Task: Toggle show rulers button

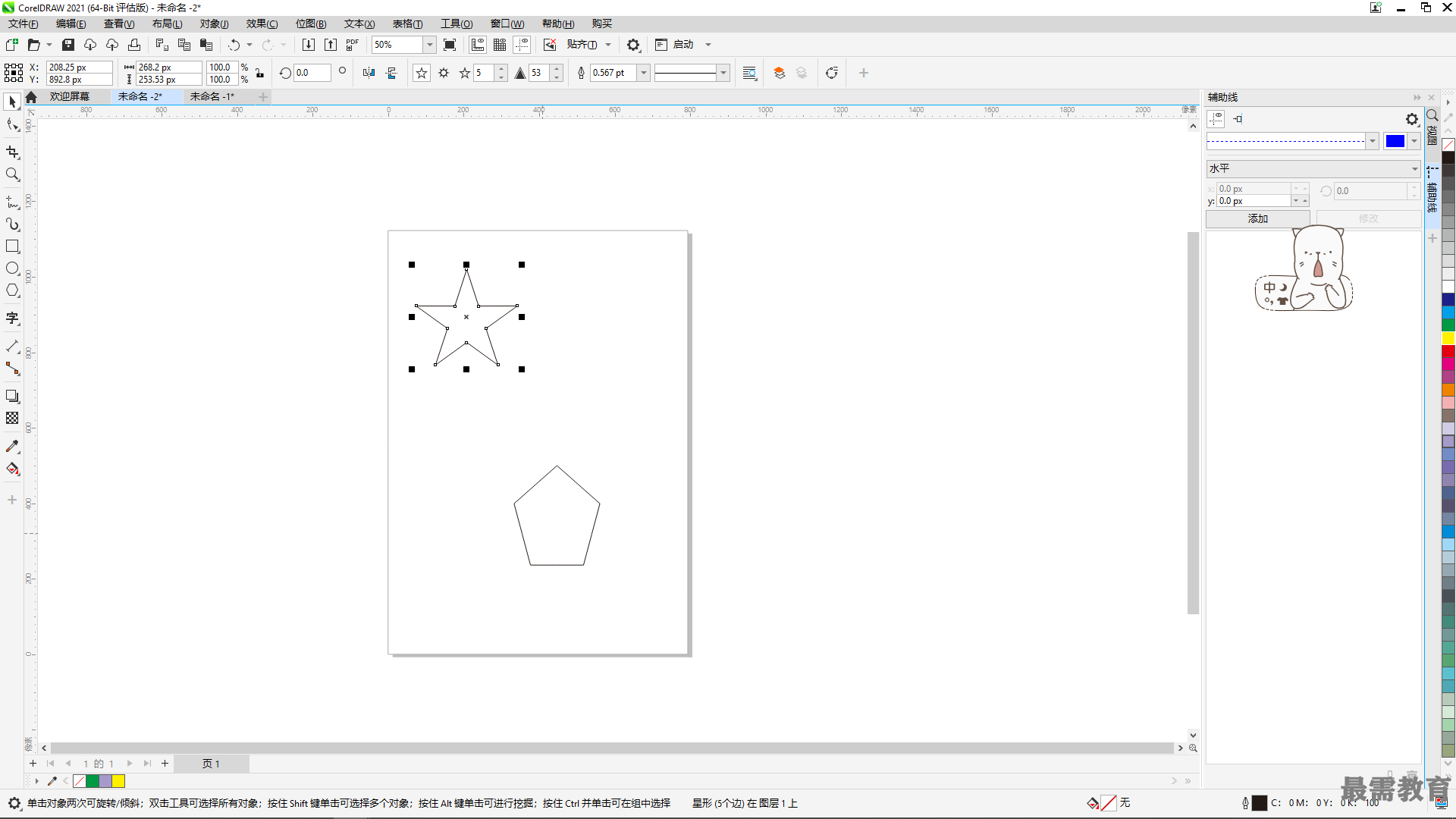Action: 478,45
